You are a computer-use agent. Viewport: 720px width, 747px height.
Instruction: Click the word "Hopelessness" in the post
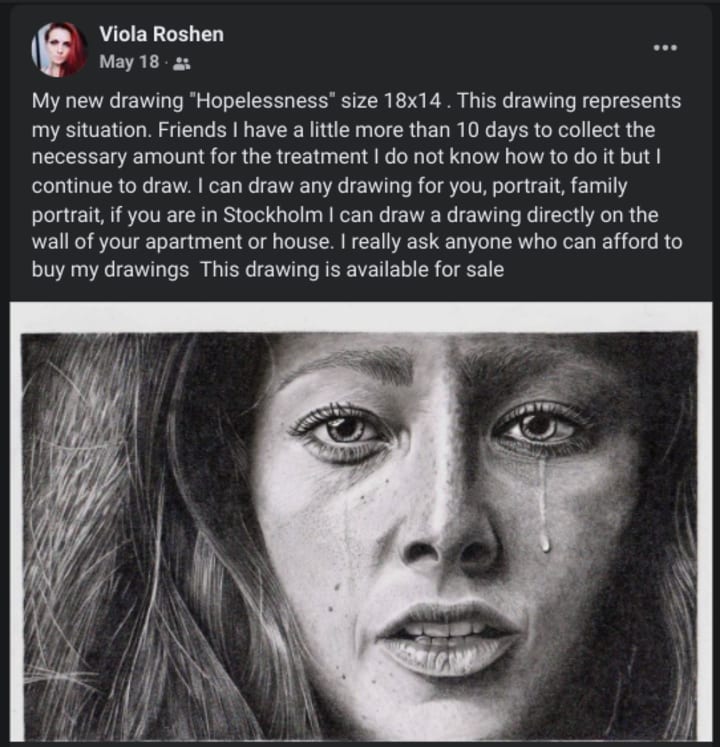260,101
